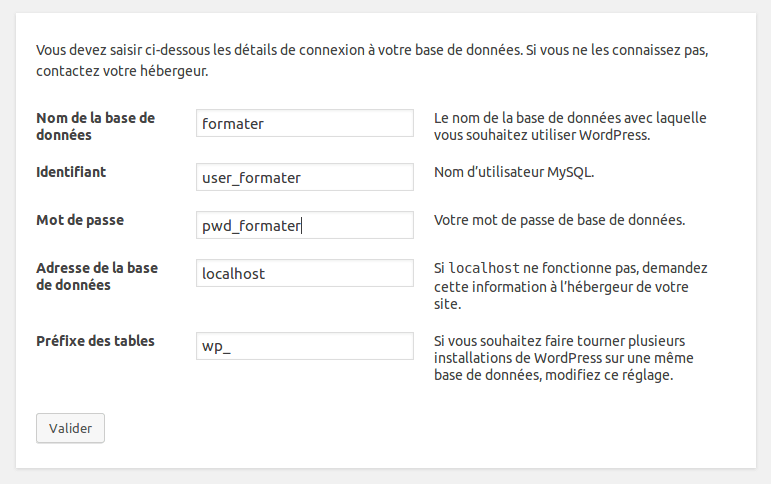Focus the database name field containing formater
771x484 pixels.
pos(305,124)
